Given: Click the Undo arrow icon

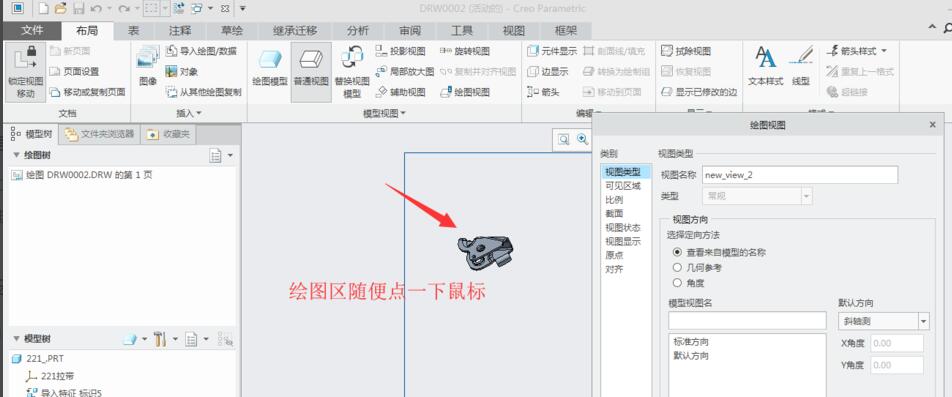Looking at the screenshot, I should click(x=97, y=8).
